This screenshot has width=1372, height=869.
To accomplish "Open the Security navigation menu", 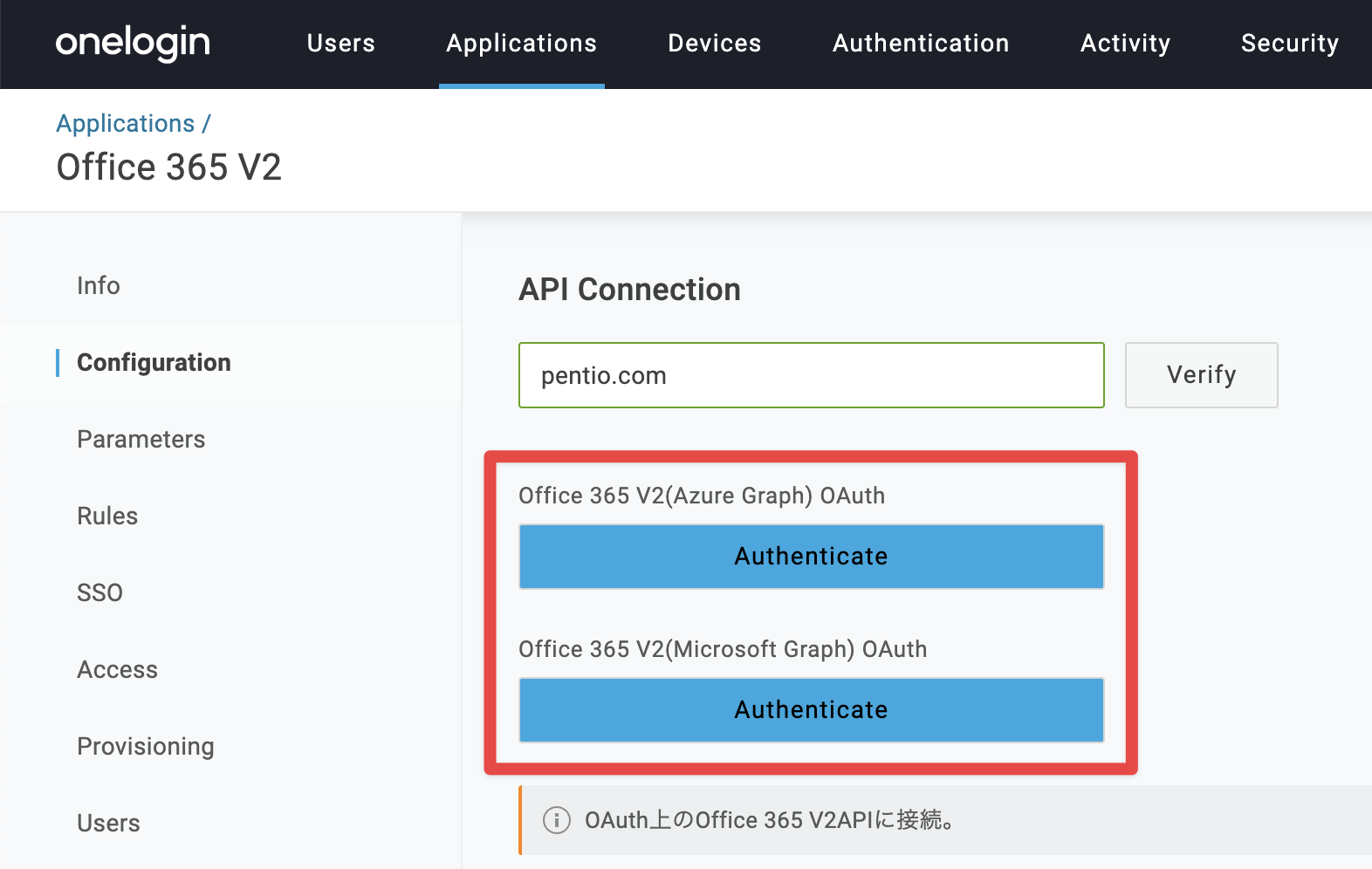I will (1289, 43).
